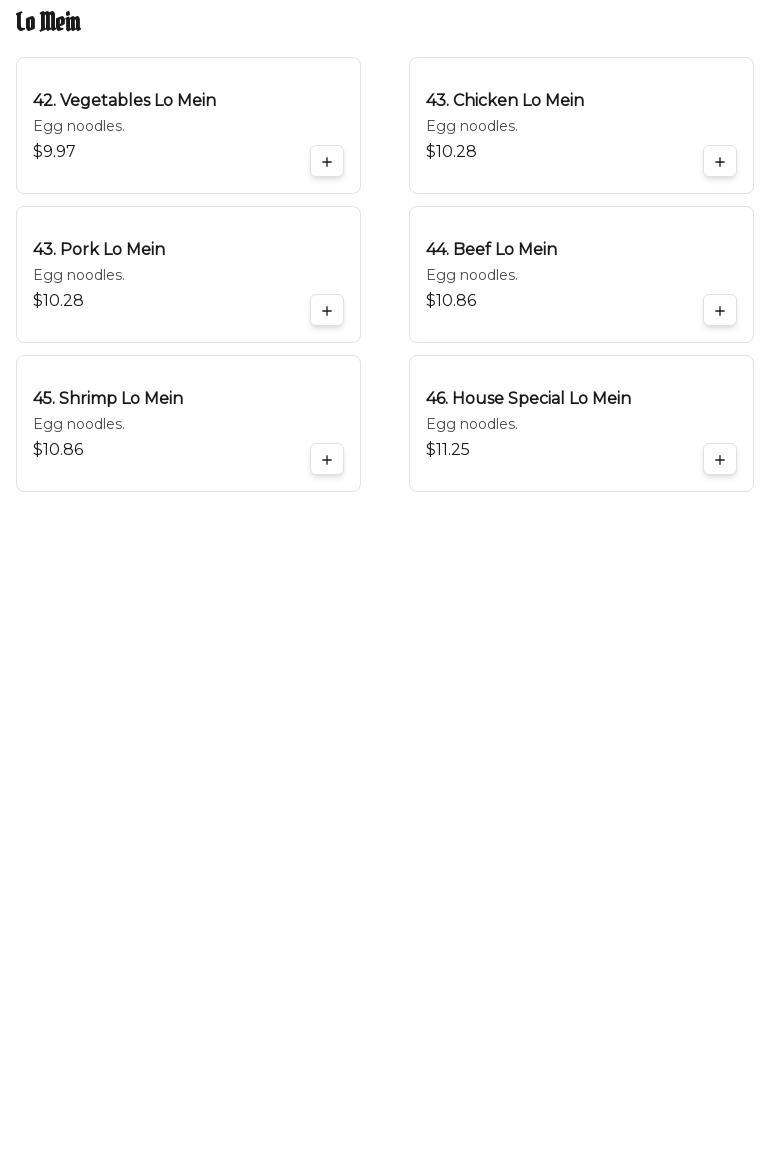This screenshot has height=1156, width=770.
Task: Add Chicken Lo Mein with plus button
Action: click(x=720, y=162)
